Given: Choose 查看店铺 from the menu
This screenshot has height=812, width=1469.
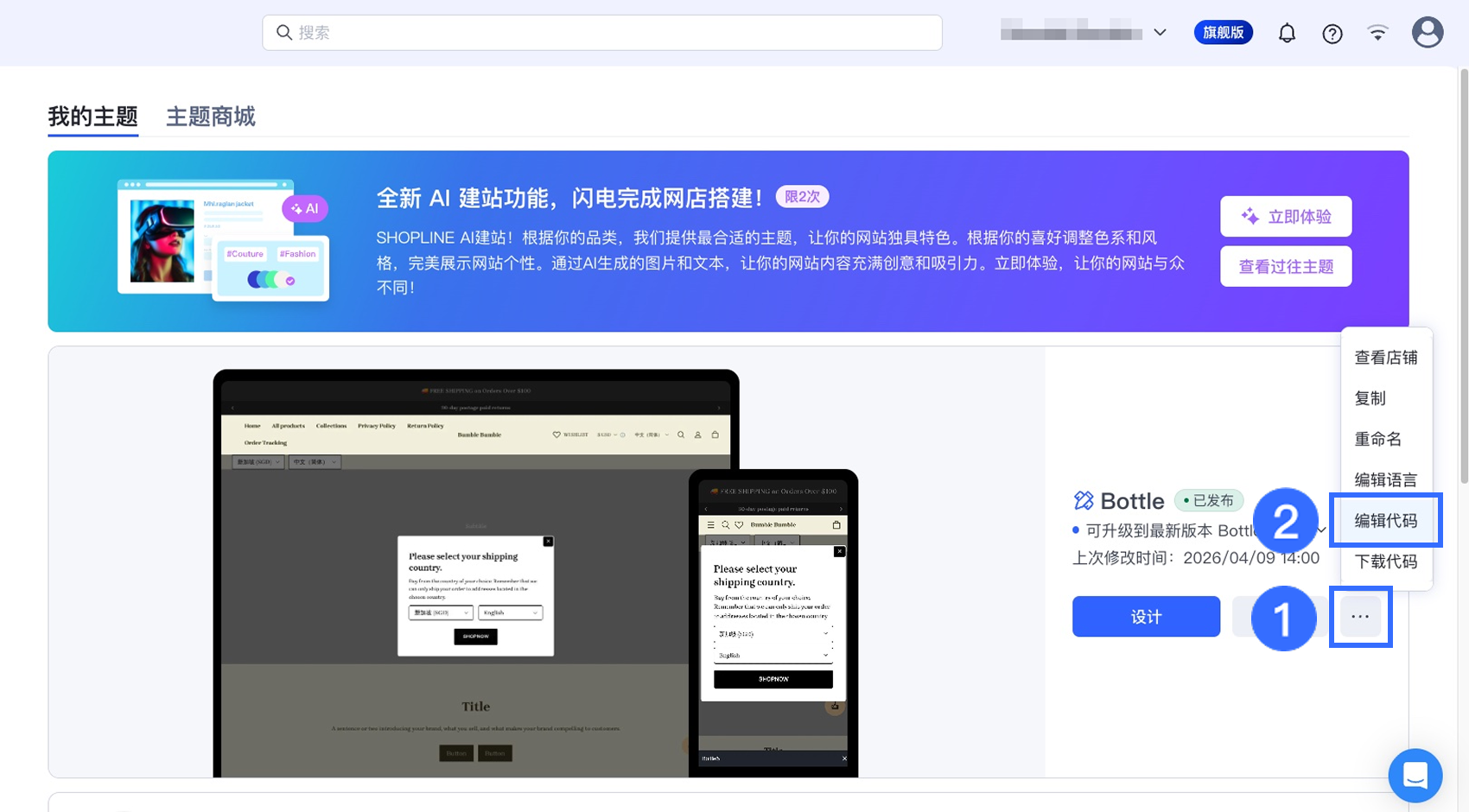Looking at the screenshot, I should 1385,358.
